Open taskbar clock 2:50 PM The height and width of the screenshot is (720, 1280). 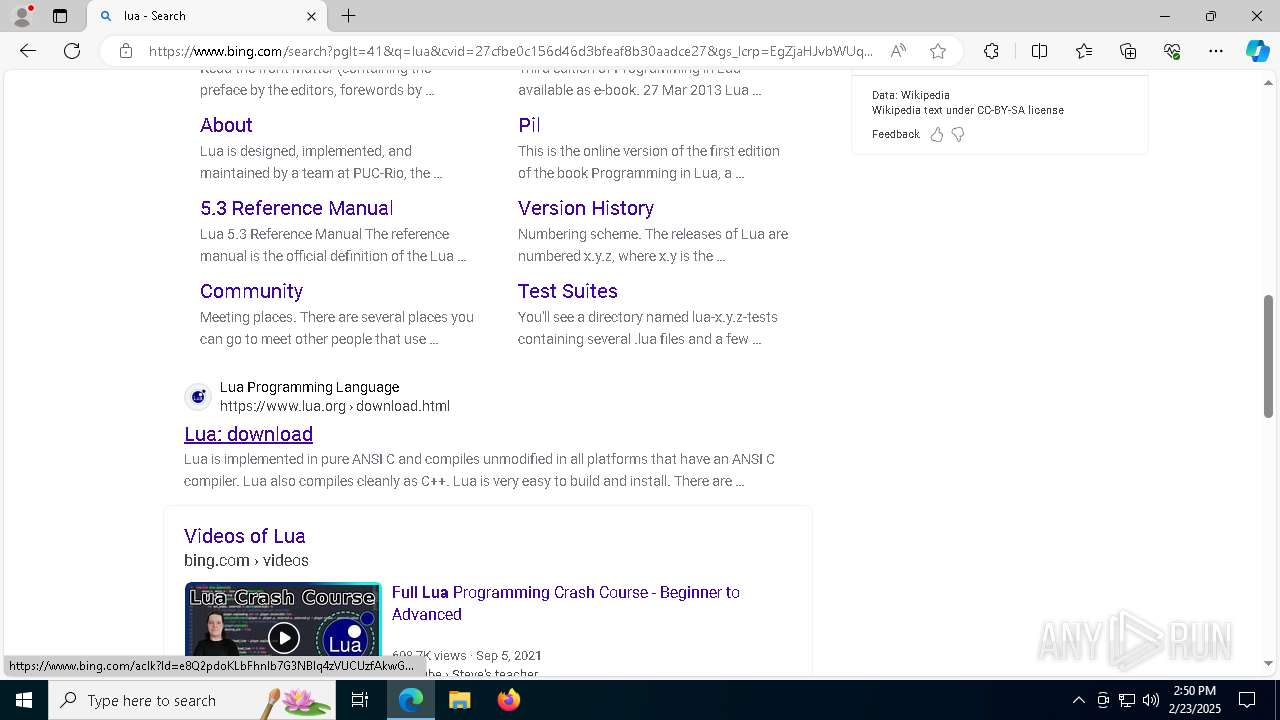pos(1194,700)
